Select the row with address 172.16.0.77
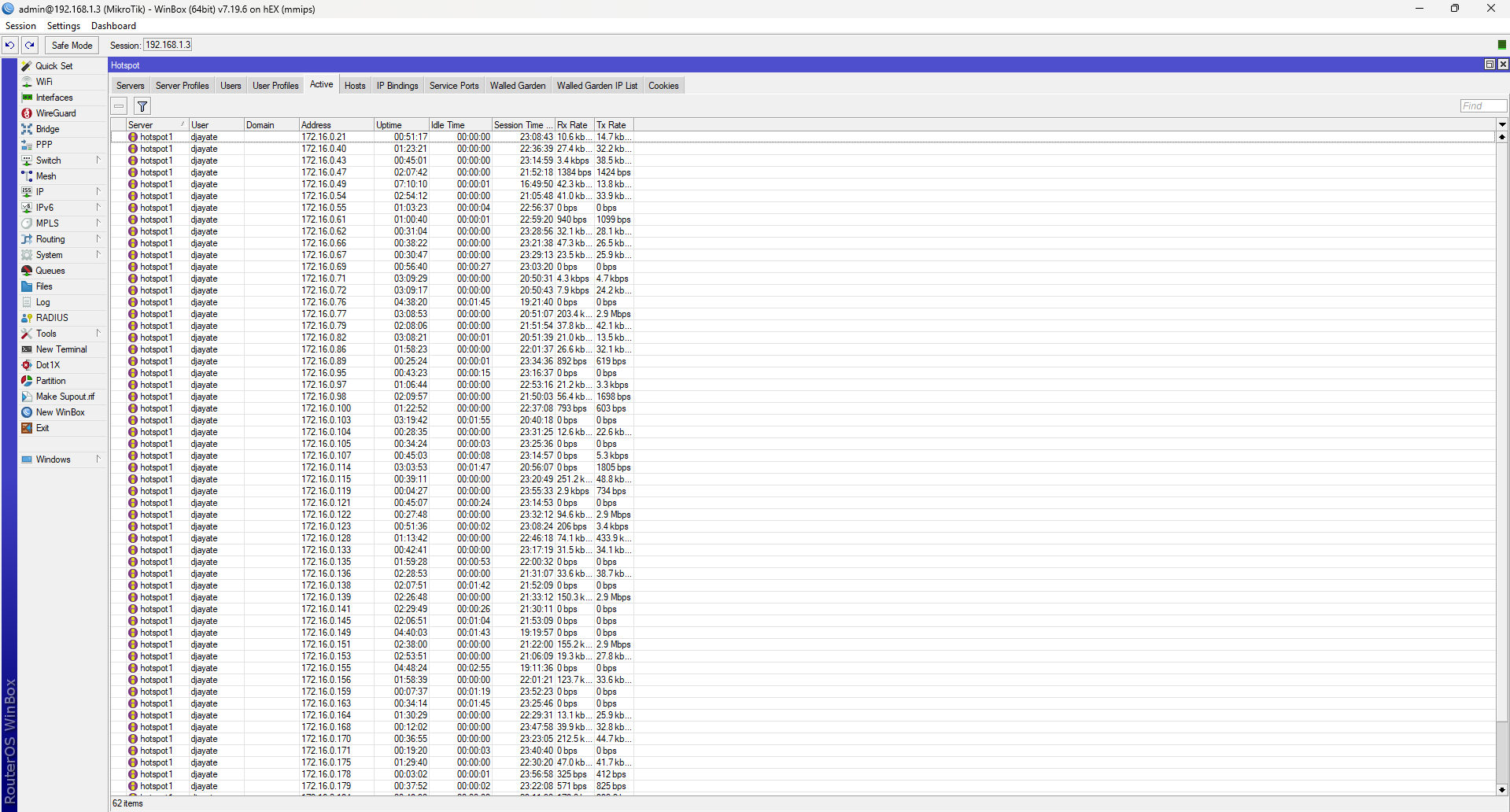 tap(803, 314)
